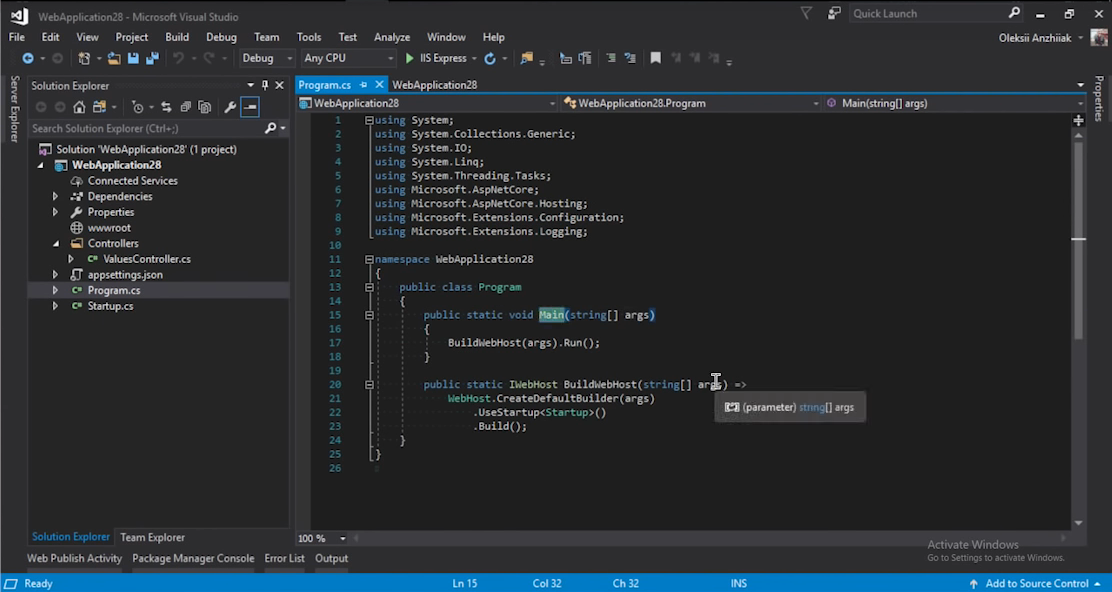This screenshot has height=592, width=1112.
Task: Switch to the Team Explorer tab
Action: point(152,537)
